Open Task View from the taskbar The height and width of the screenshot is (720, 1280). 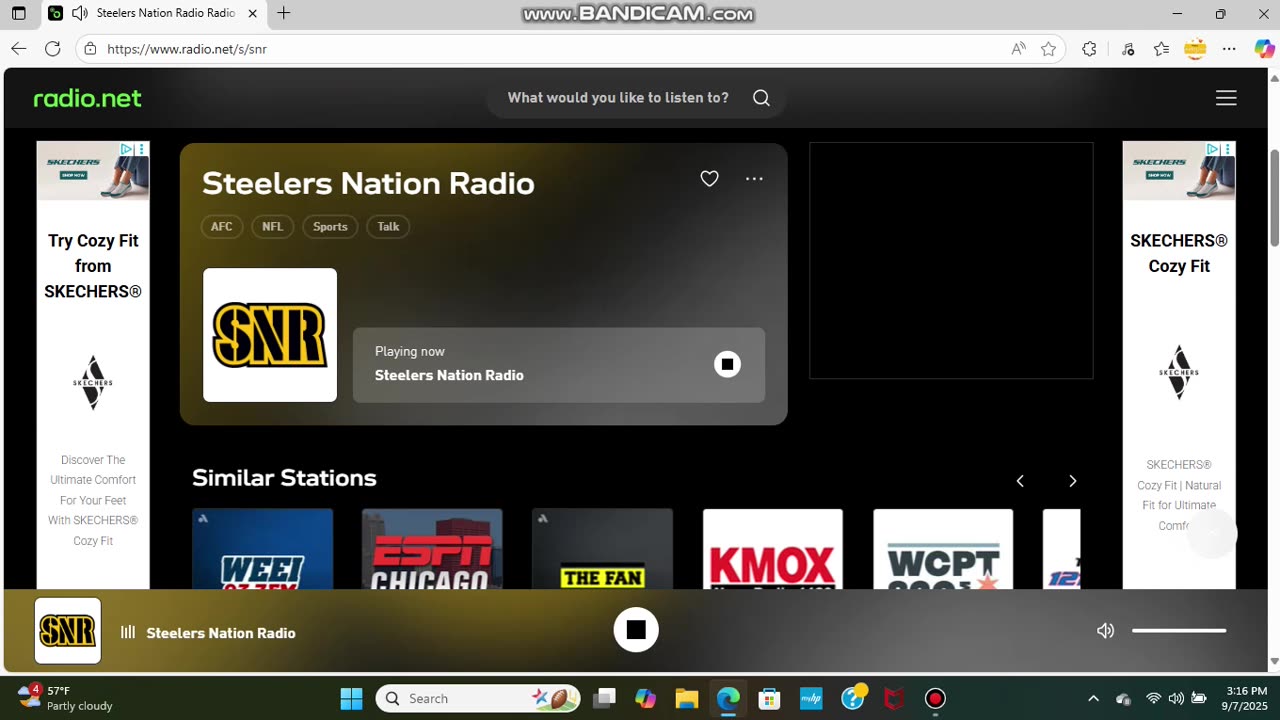(604, 698)
